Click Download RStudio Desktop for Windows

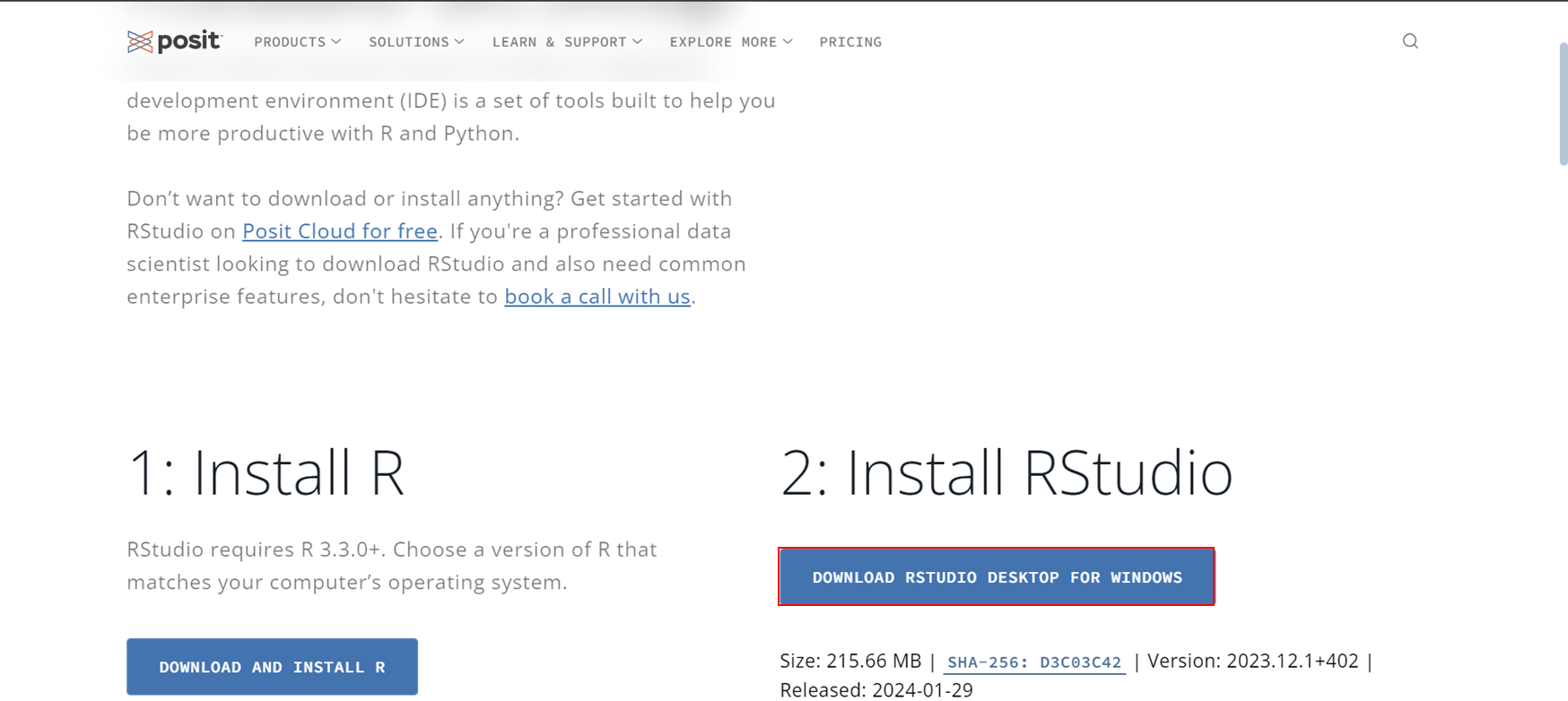[x=997, y=576]
